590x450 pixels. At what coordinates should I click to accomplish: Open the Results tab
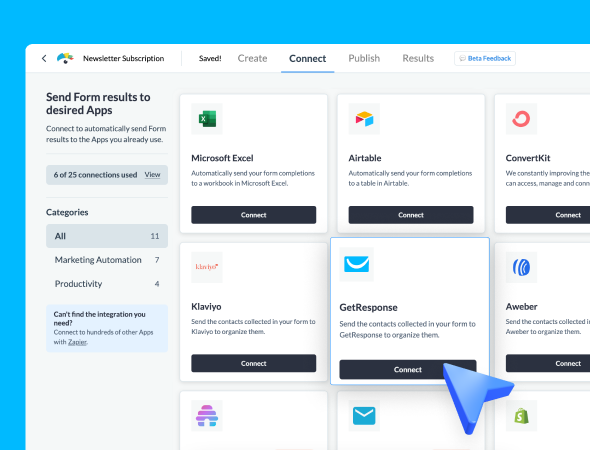pos(418,58)
